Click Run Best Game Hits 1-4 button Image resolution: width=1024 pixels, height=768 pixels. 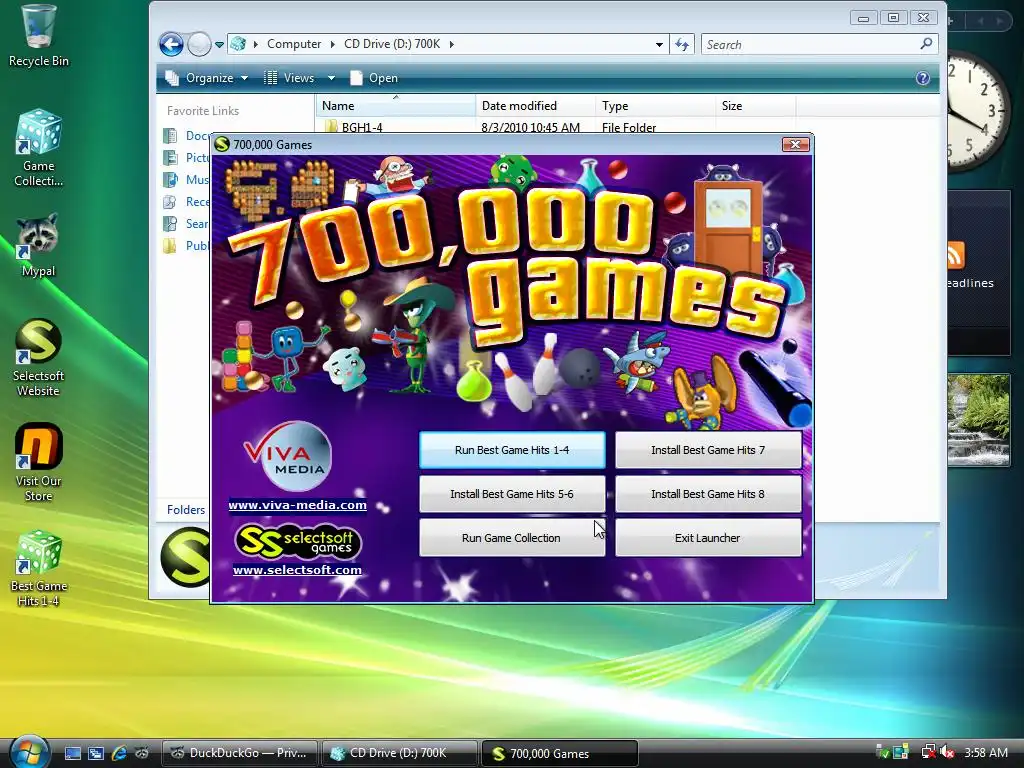[x=512, y=450]
